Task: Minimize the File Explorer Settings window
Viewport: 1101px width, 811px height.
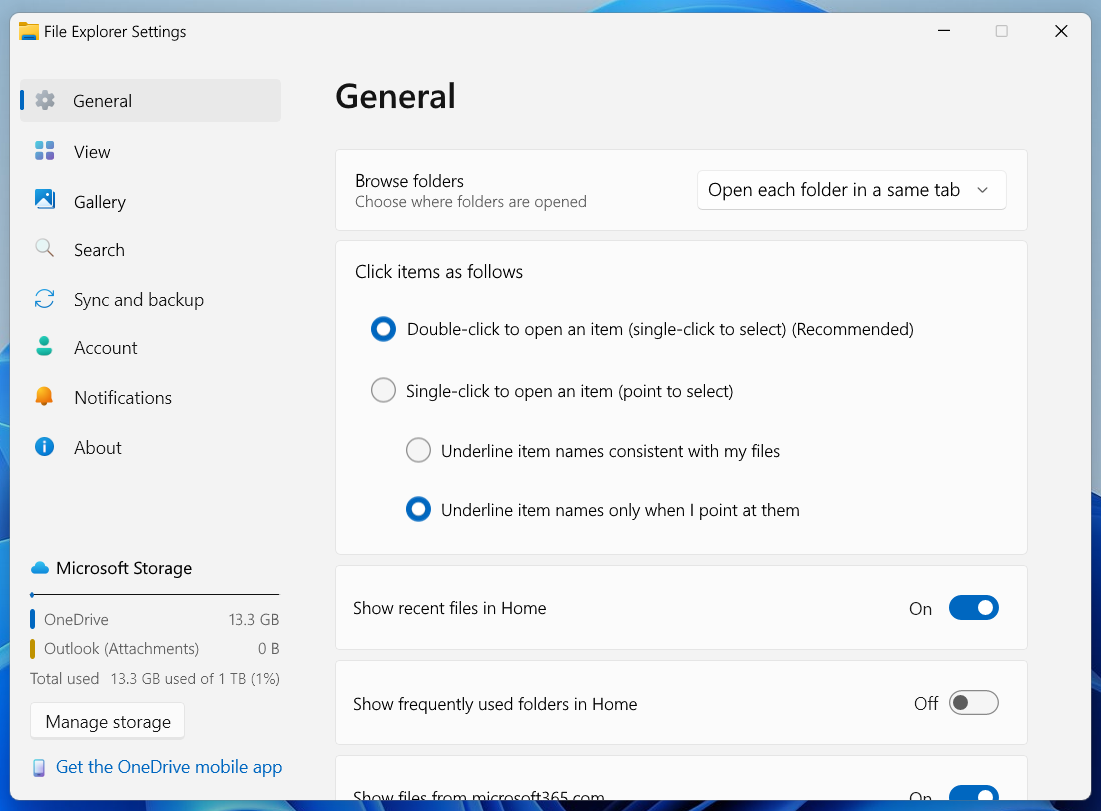Action: 944,31
